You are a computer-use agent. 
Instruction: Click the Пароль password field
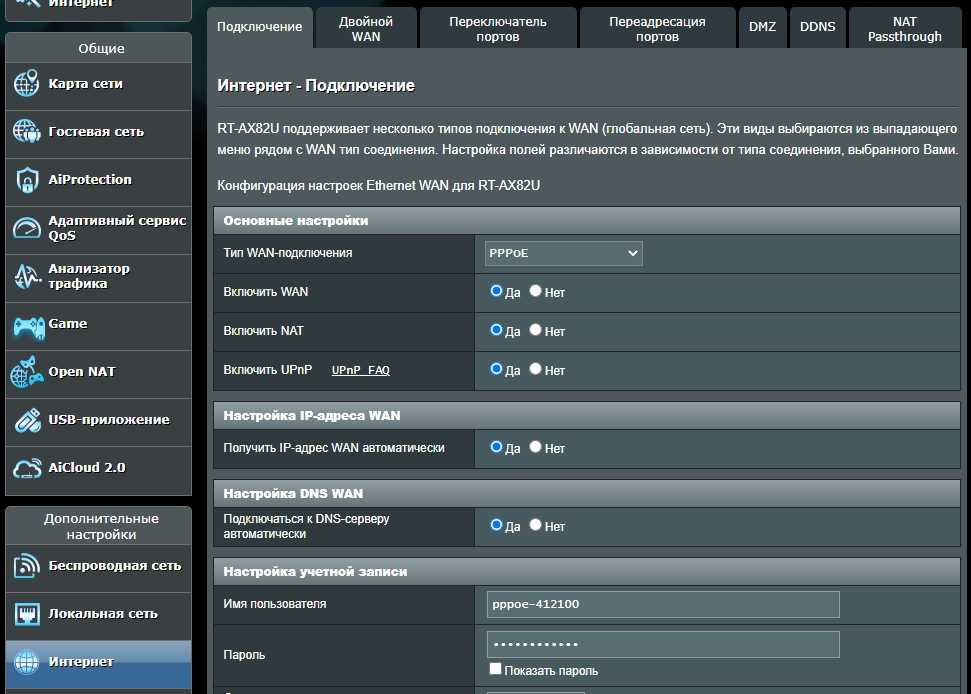coord(663,644)
